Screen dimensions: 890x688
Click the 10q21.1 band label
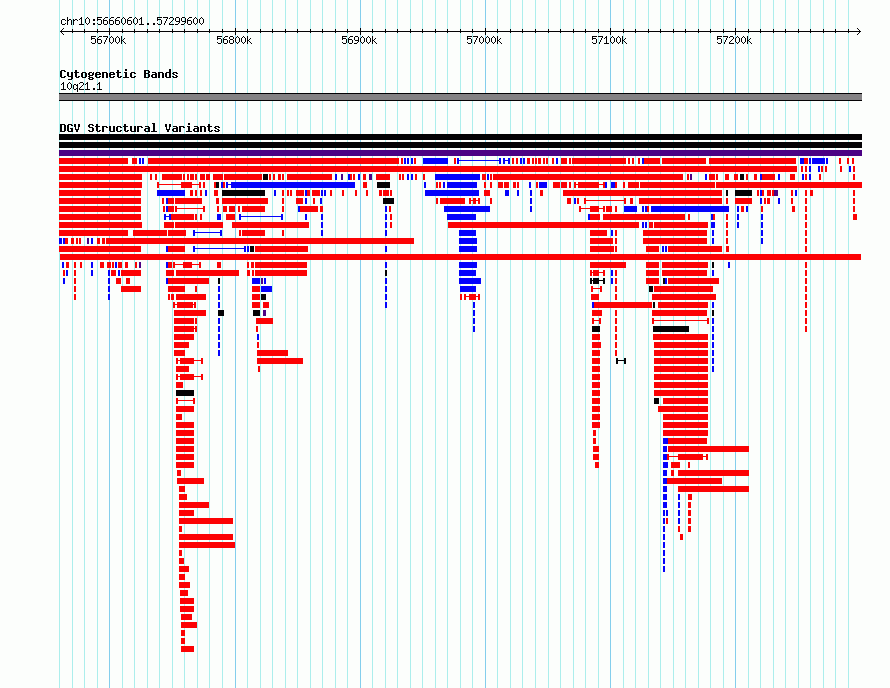pyautogui.click(x=81, y=86)
